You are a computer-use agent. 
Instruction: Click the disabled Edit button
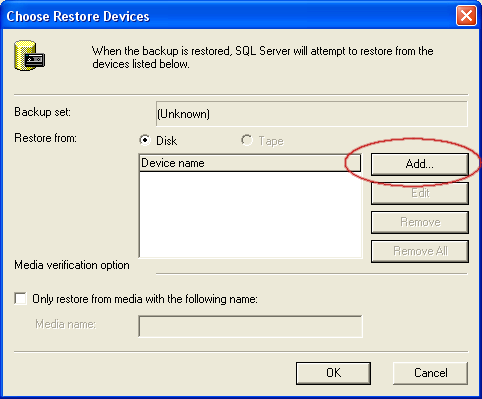(420, 193)
